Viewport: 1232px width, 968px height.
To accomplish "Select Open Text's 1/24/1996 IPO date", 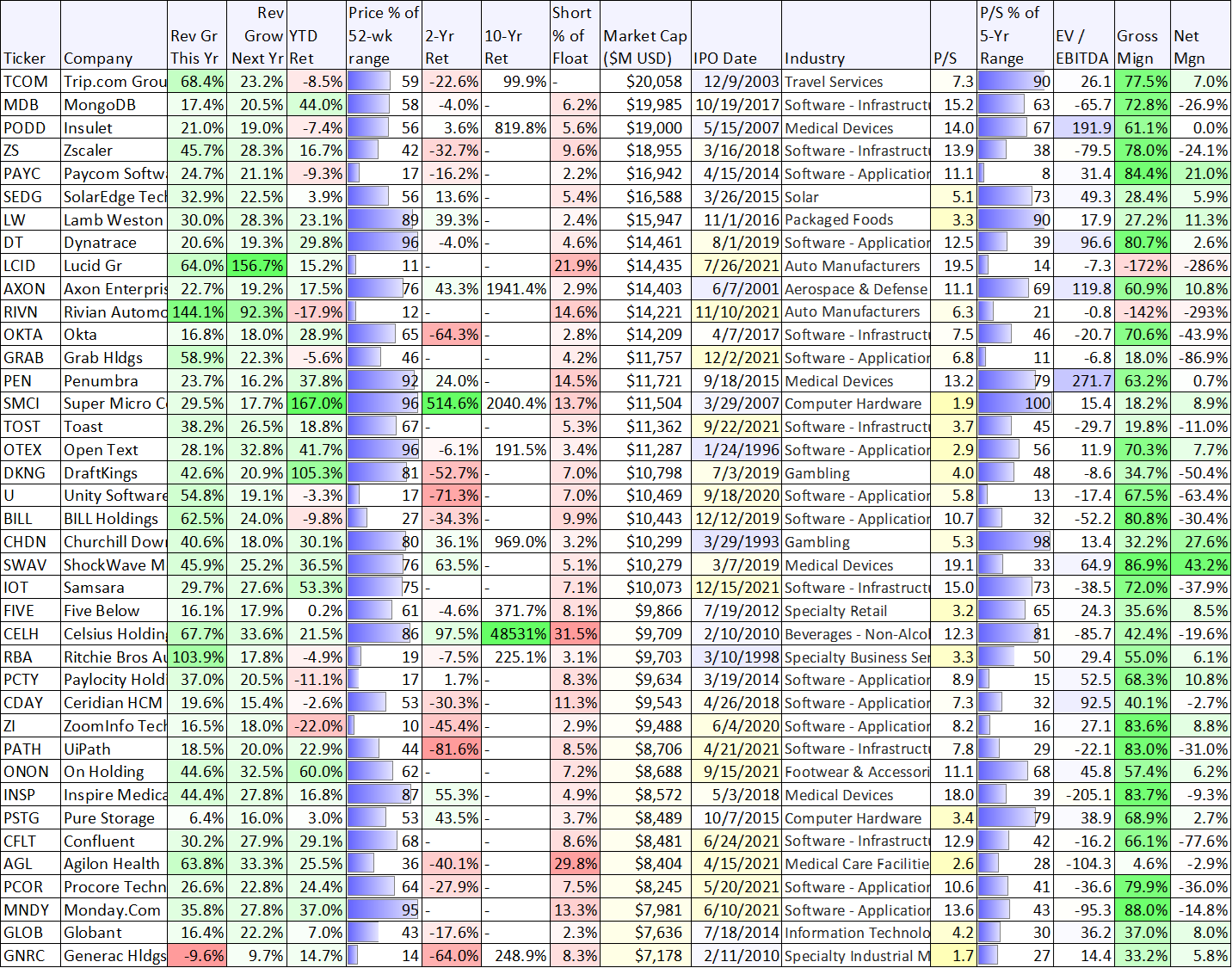I will (x=736, y=449).
